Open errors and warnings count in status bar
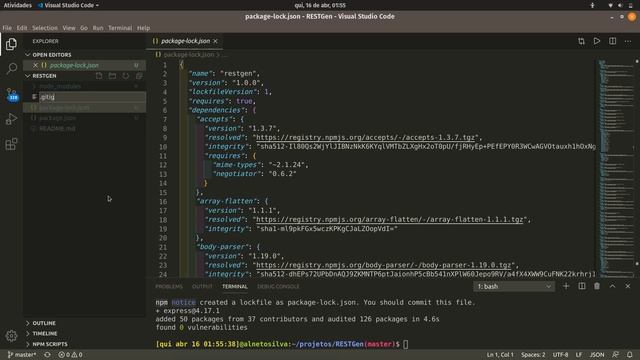The image size is (640, 360). [x=70, y=355]
